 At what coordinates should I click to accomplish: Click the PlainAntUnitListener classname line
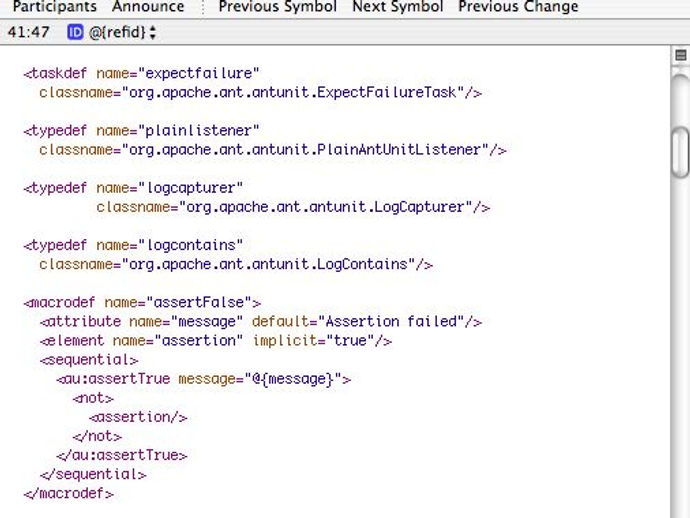click(273, 150)
